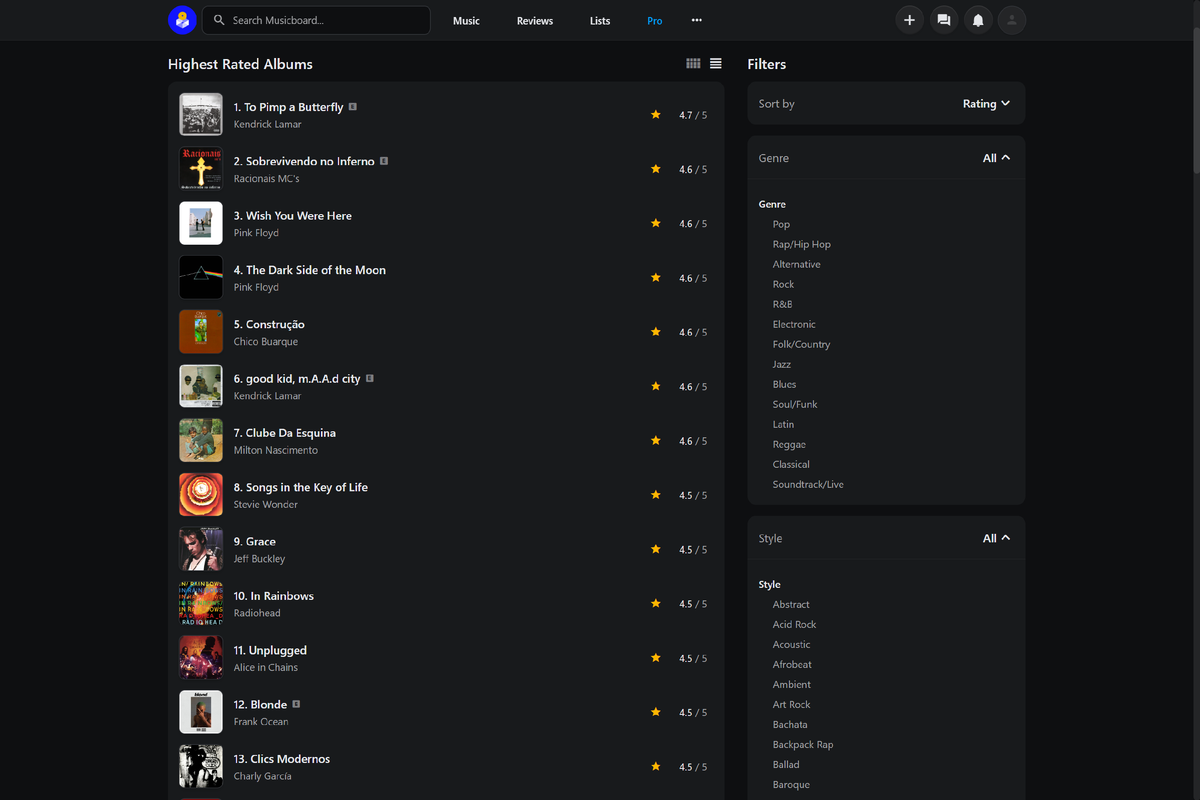Image resolution: width=1200 pixels, height=800 pixels.
Task: Select the Latin genre filter
Action: [x=783, y=425]
